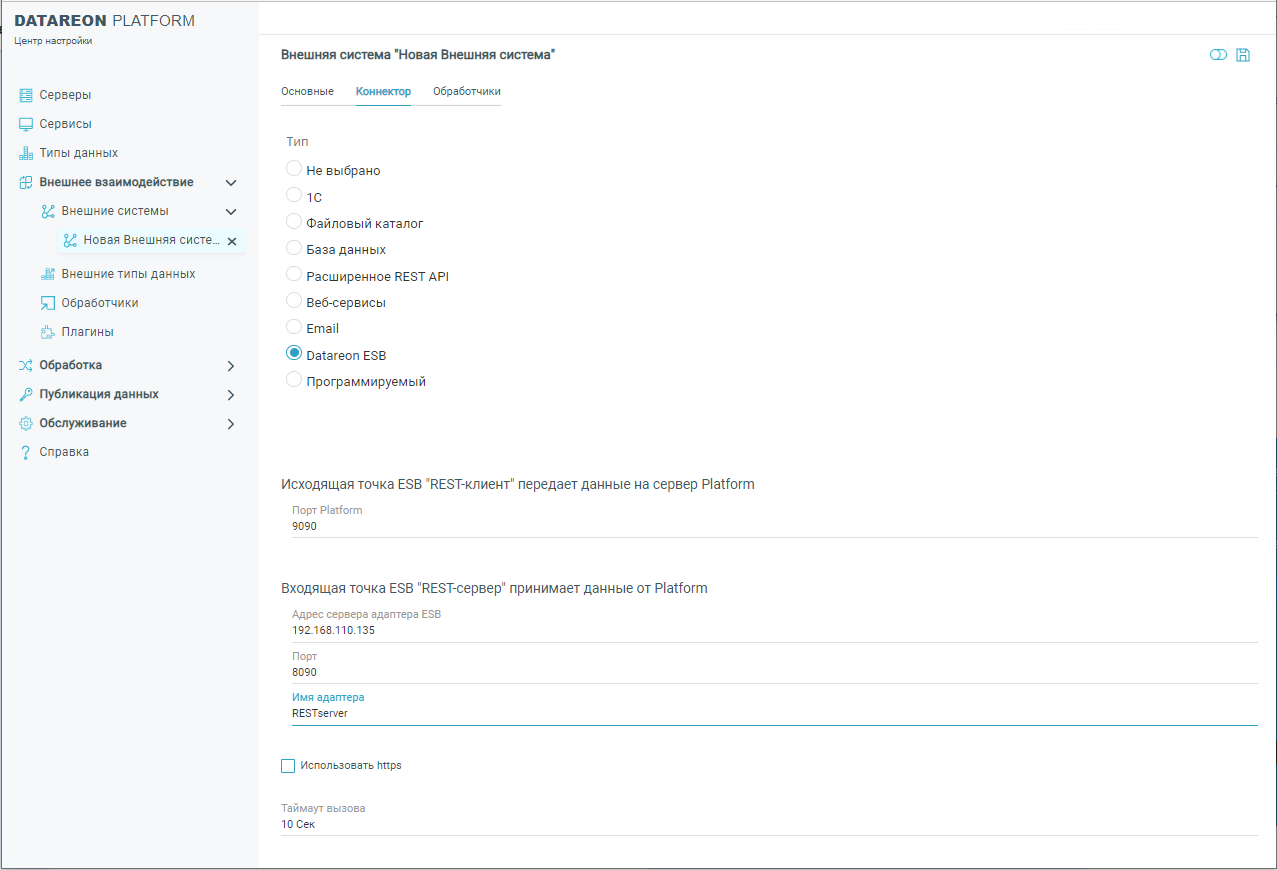Toggle the switch icon beside save
1277x870 pixels.
click(x=1218, y=55)
